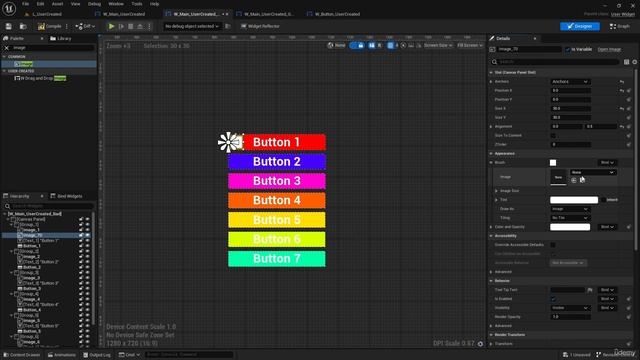Click the hierarchy search field
The width and height of the screenshot is (640, 360).
point(49,206)
